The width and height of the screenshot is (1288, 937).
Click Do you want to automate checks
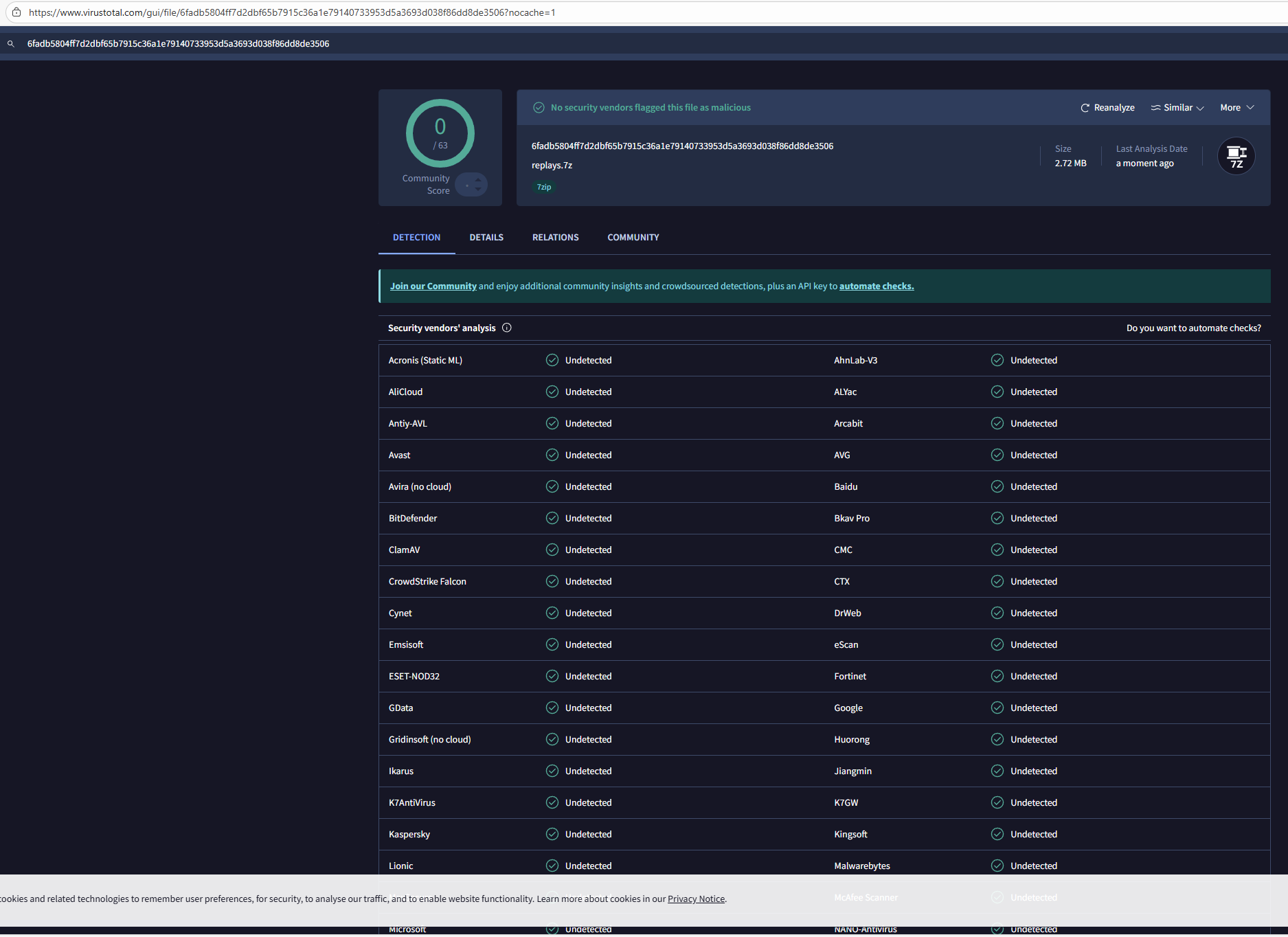click(1194, 328)
